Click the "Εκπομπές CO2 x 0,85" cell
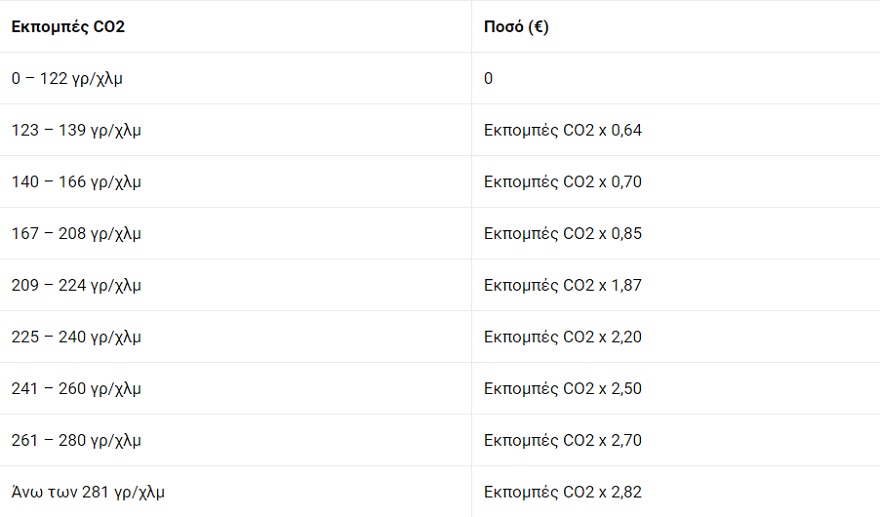 [x=562, y=234]
